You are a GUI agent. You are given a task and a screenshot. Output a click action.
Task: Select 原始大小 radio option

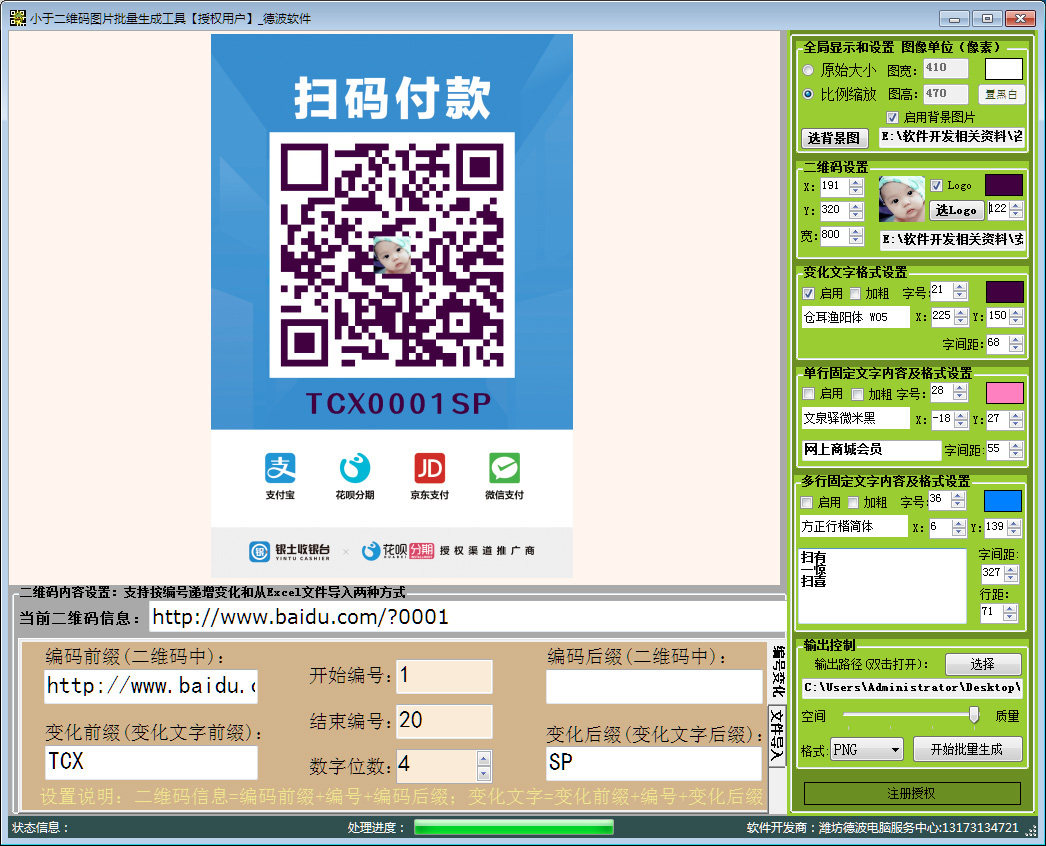tap(809, 70)
